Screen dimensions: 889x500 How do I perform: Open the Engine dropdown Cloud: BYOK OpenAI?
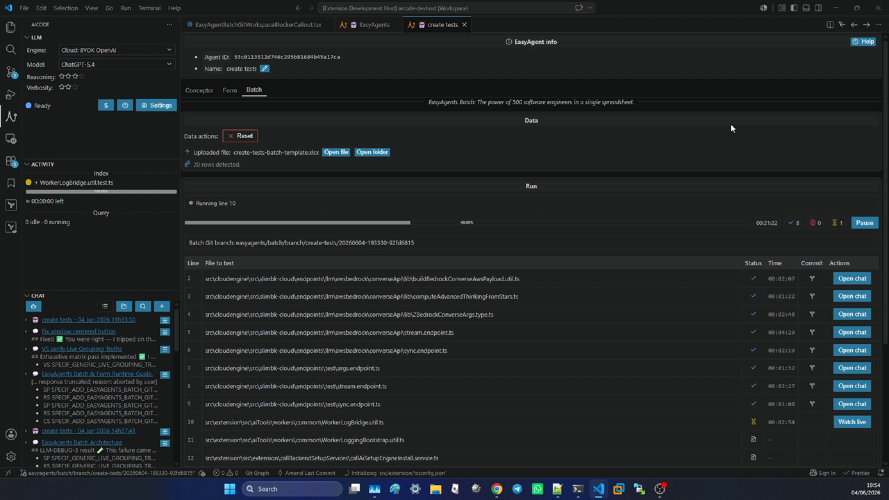click(x=116, y=50)
